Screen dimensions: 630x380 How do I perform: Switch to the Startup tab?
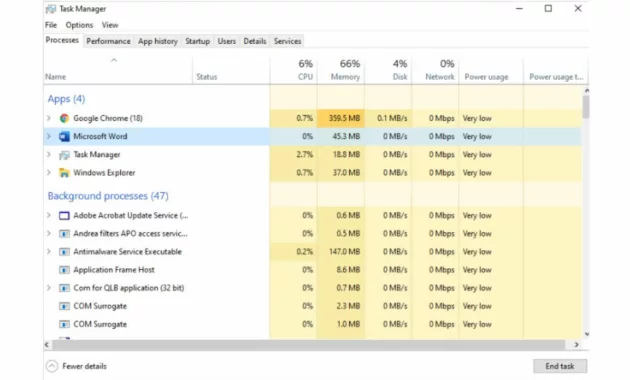click(197, 41)
